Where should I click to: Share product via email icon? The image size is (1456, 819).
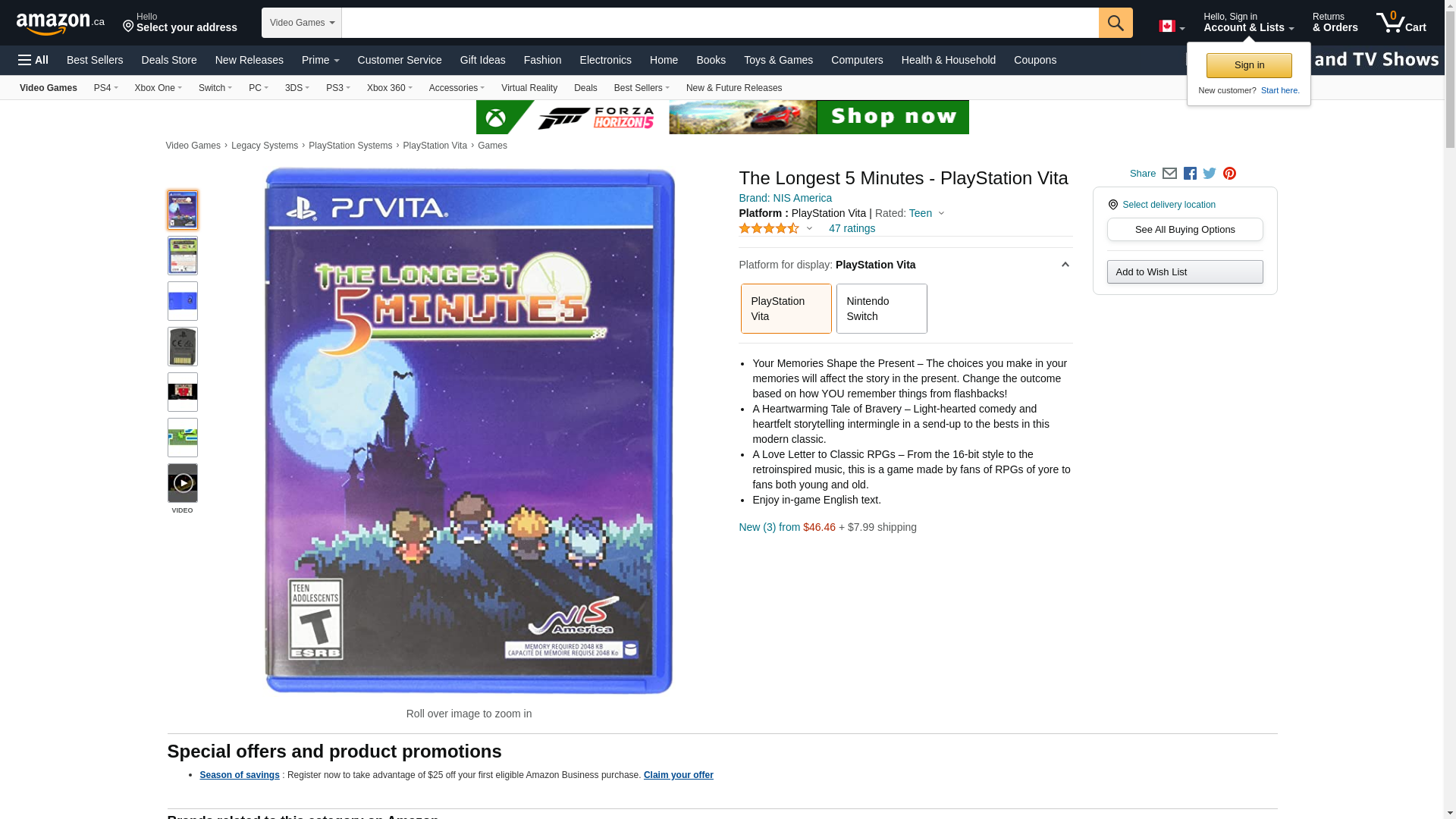pyautogui.click(x=1169, y=174)
